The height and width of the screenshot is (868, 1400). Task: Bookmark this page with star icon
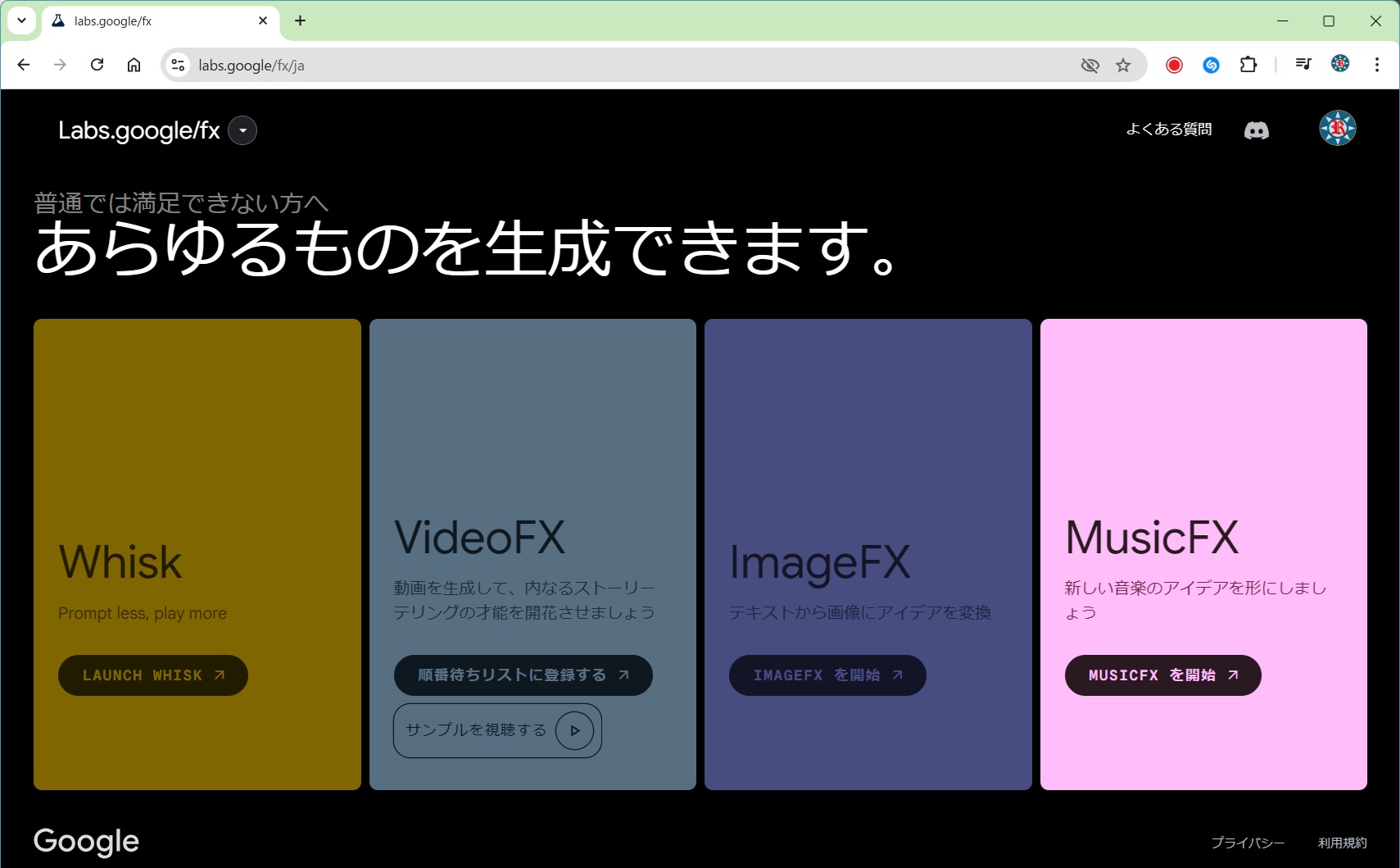[1123, 66]
